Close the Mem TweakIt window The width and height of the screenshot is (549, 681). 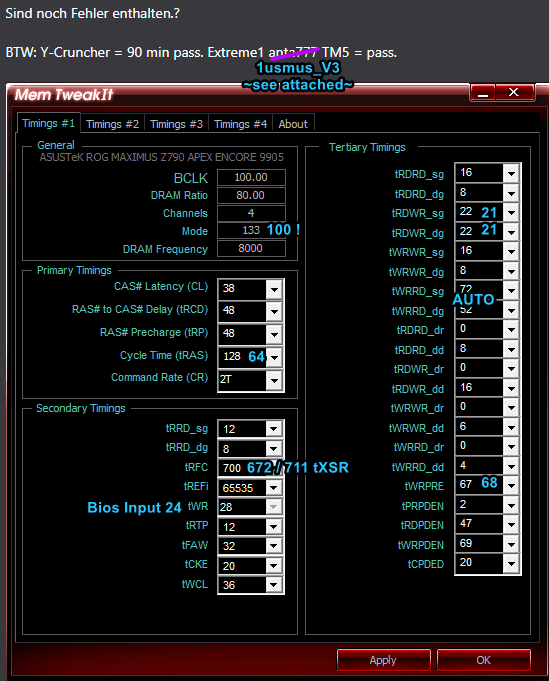click(x=514, y=93)
